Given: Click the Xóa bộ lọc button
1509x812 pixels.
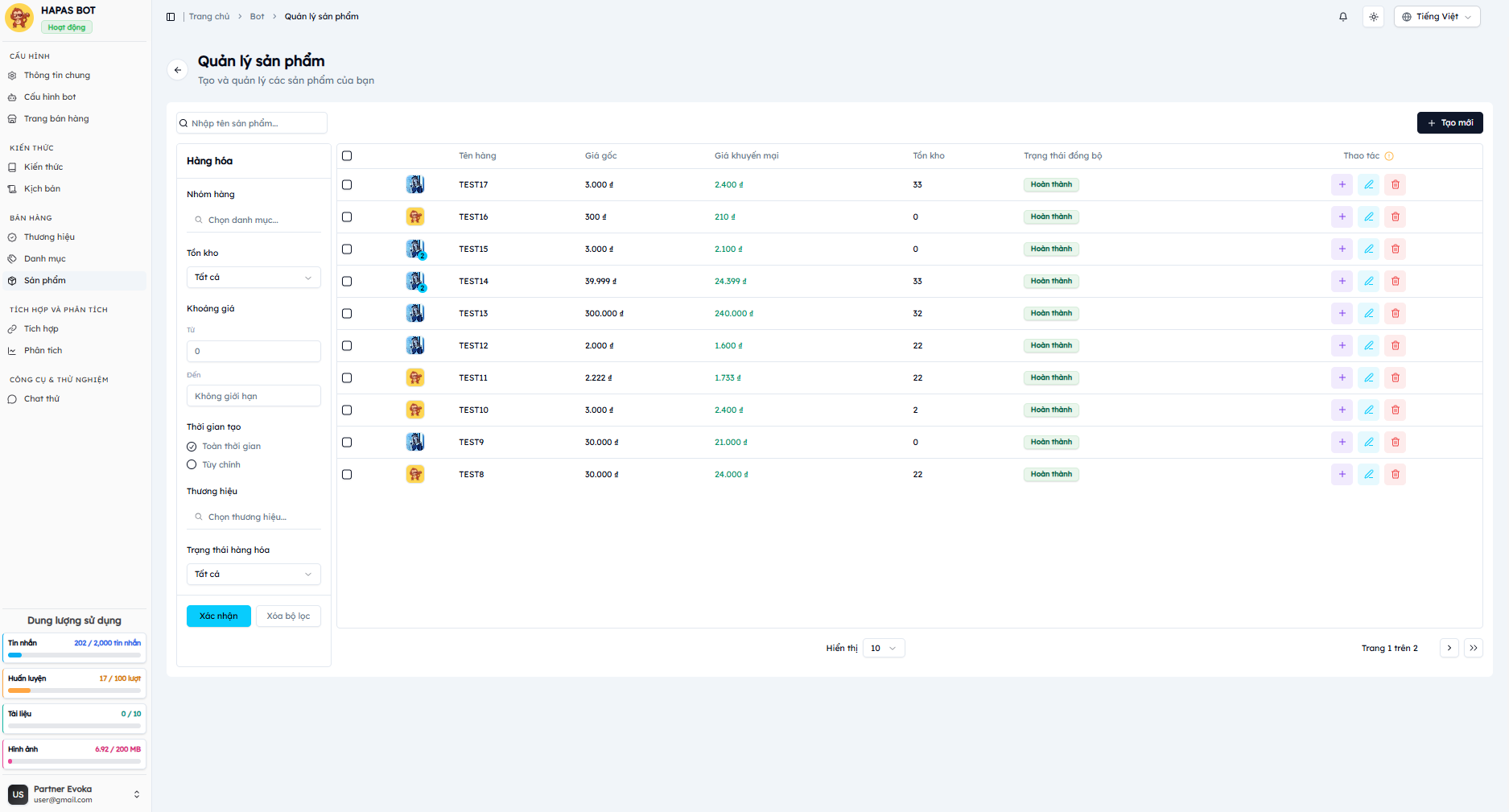Looking at the screenshot, I should (x=288, y=616).
